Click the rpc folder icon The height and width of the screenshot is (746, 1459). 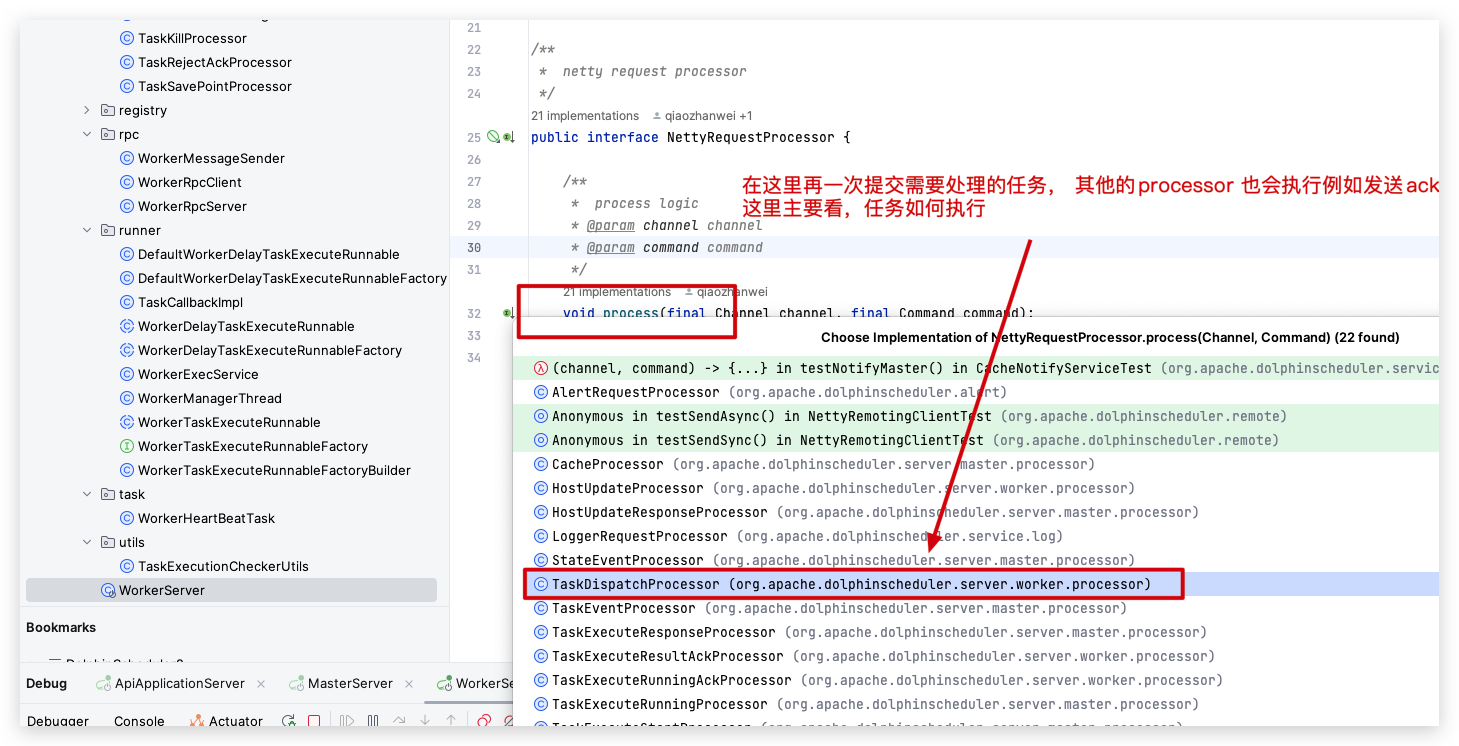[108, 134]
